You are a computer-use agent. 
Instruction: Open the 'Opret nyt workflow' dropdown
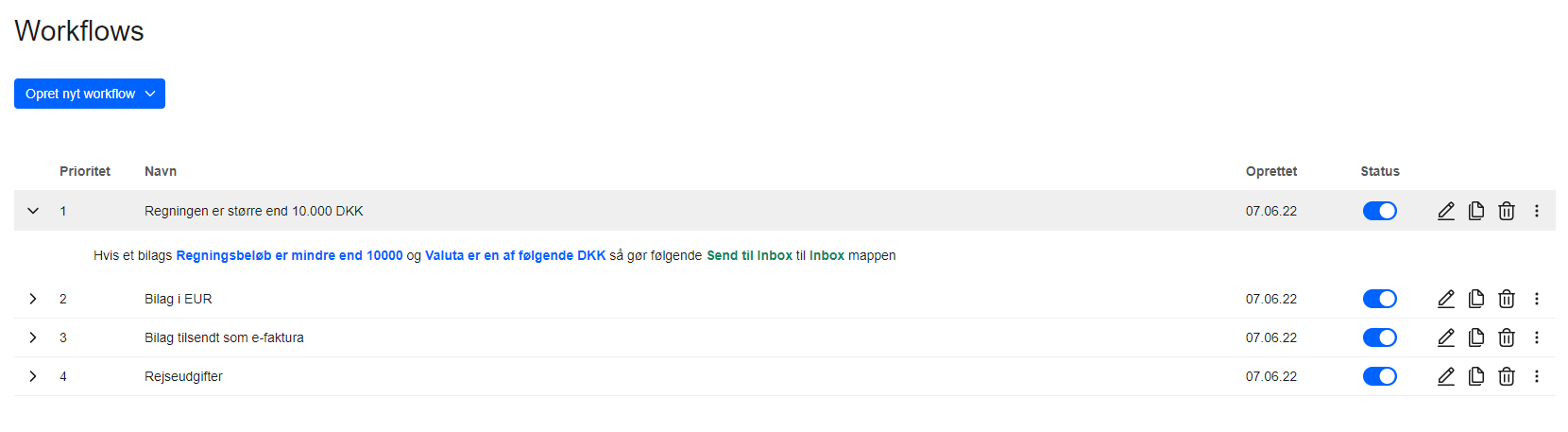[90, 94]
